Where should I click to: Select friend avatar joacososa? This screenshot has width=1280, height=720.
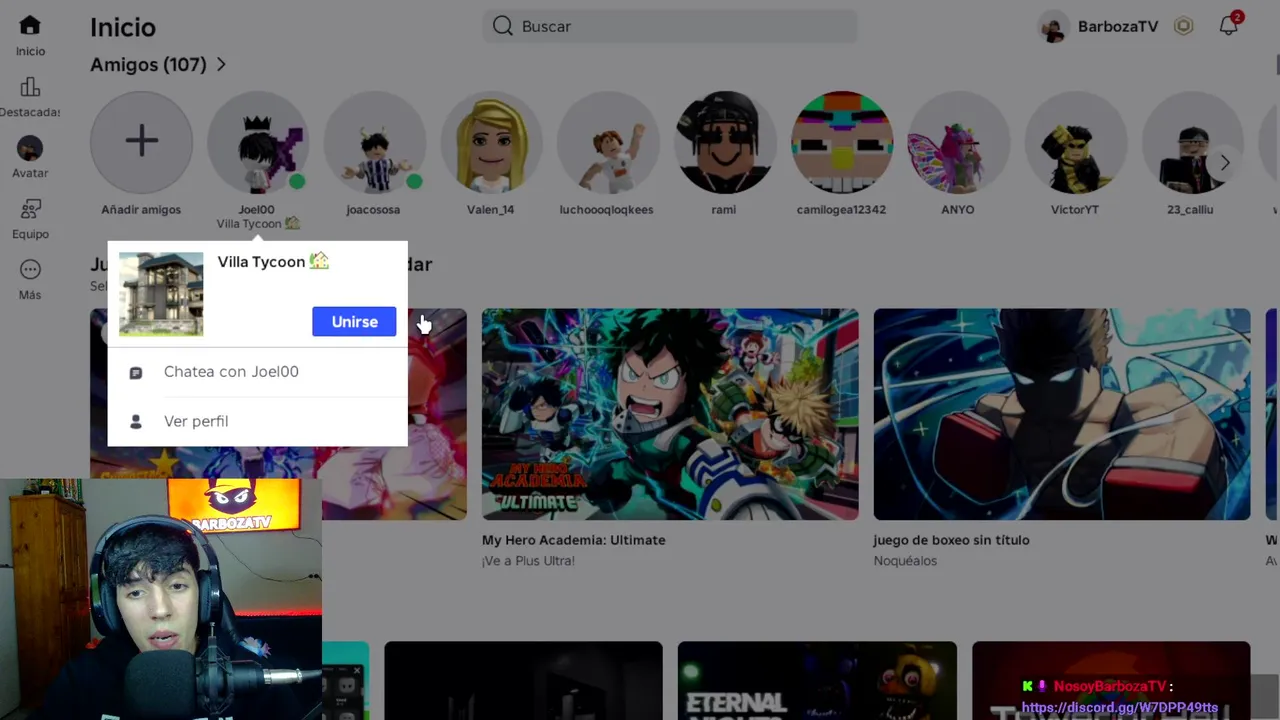[x=374, y=142]
